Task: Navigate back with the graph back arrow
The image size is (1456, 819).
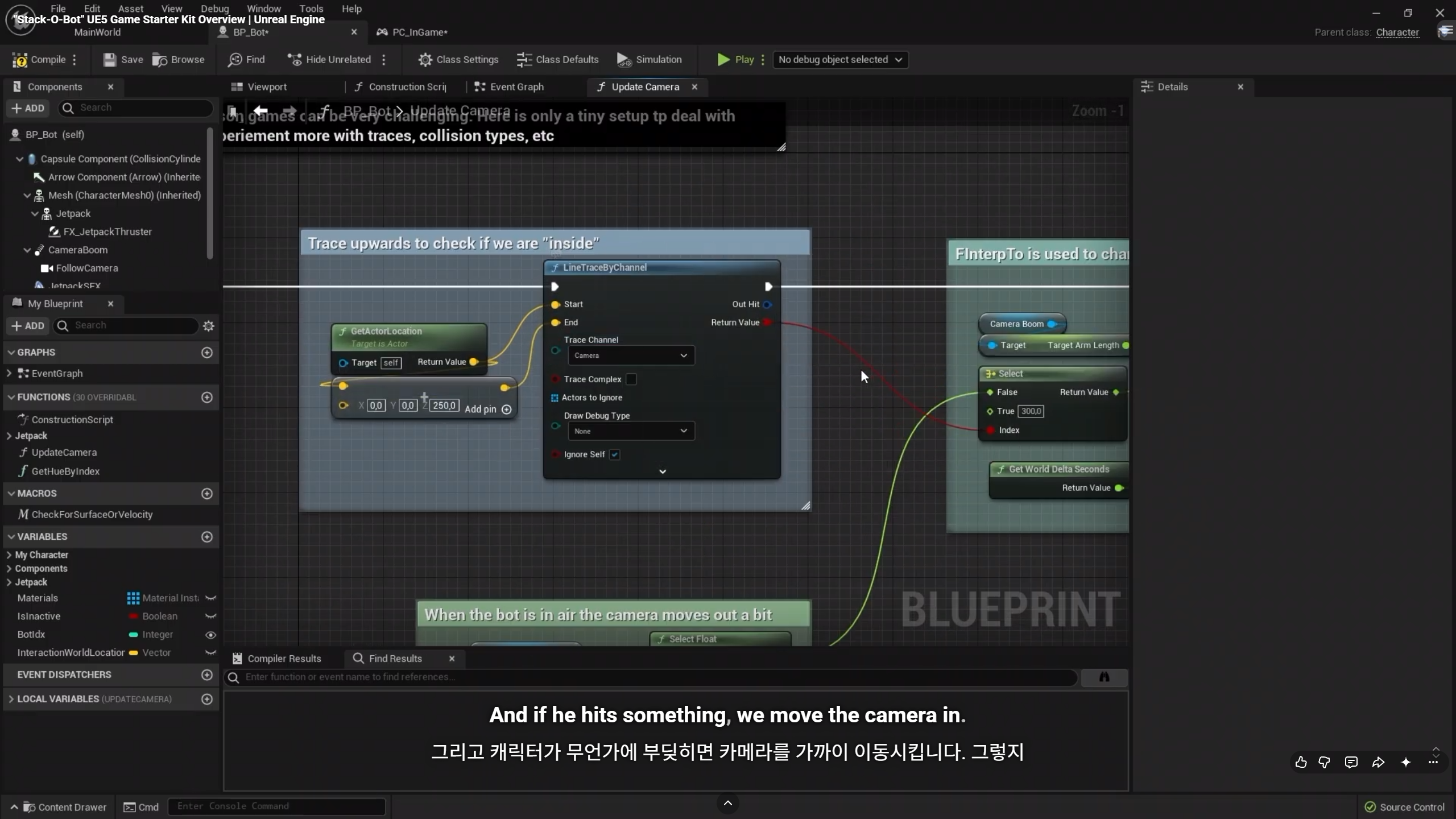Action: [260, 111]
